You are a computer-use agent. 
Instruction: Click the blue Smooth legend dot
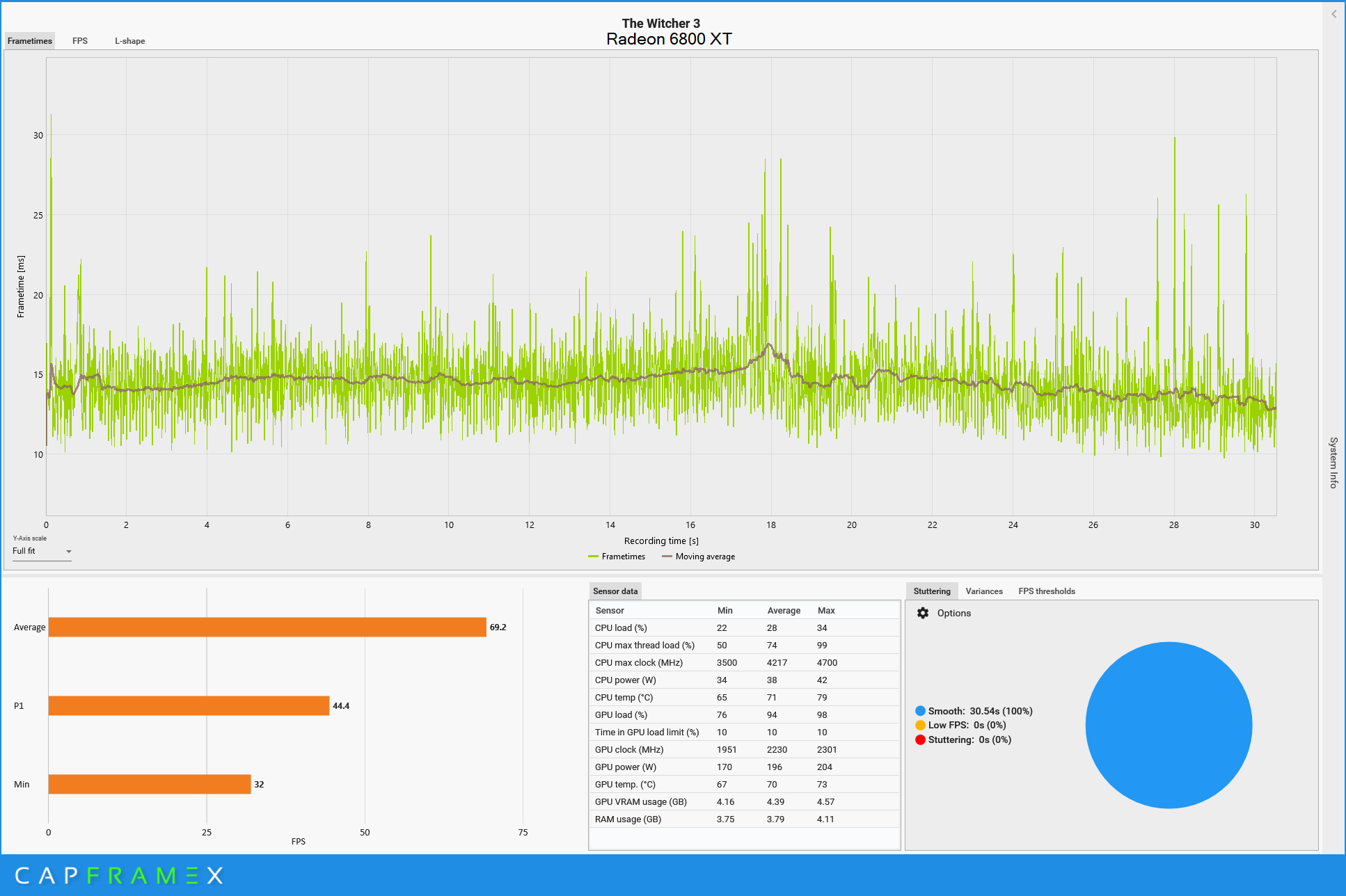click(x=920, y=711)
